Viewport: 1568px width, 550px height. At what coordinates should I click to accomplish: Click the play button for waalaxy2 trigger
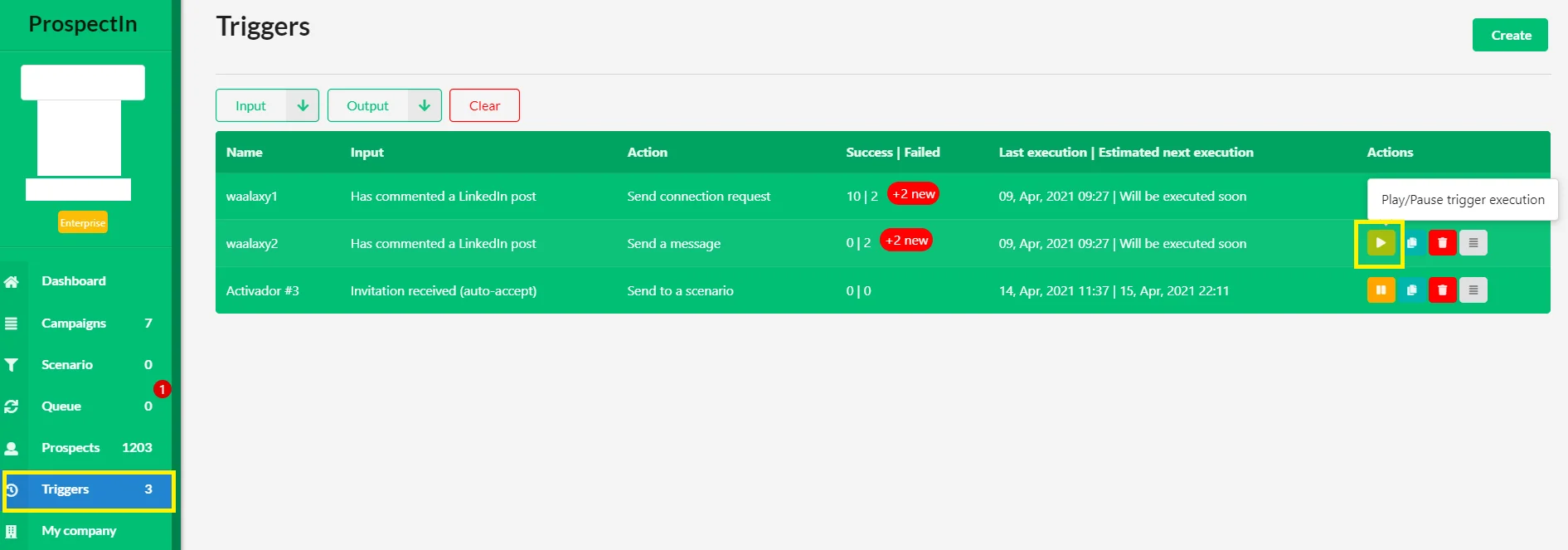click(1381, 243)
